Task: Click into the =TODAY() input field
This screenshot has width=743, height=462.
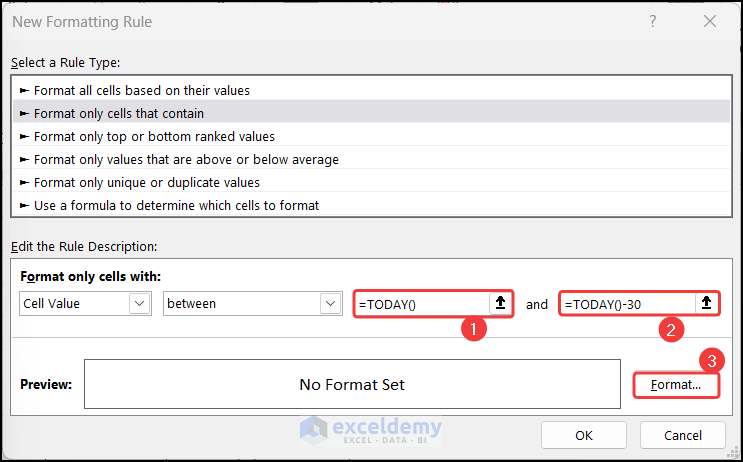Action: (422, 304)
